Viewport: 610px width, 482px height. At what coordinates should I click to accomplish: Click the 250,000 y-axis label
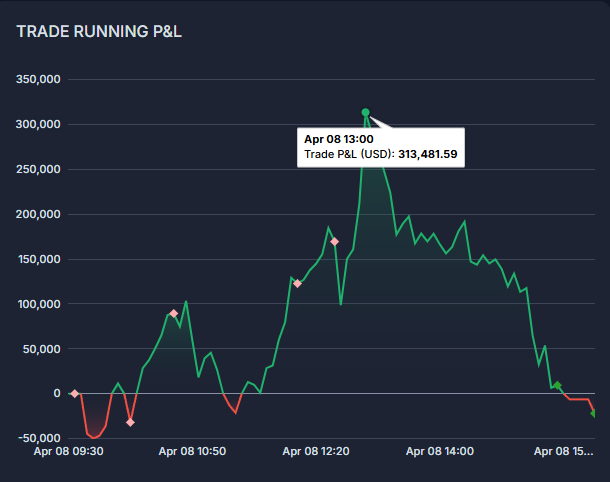(x=38, y=169)
